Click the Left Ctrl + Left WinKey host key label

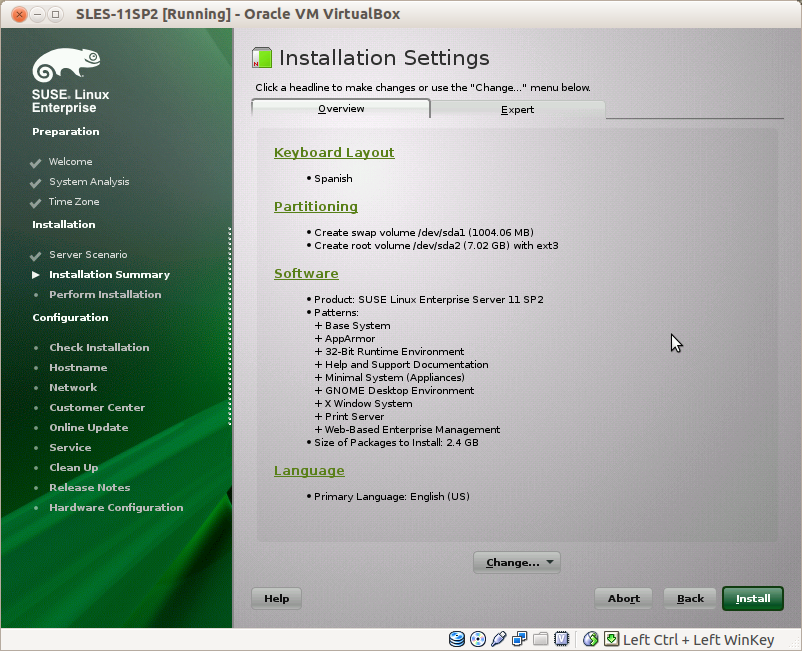pos(698,640)
